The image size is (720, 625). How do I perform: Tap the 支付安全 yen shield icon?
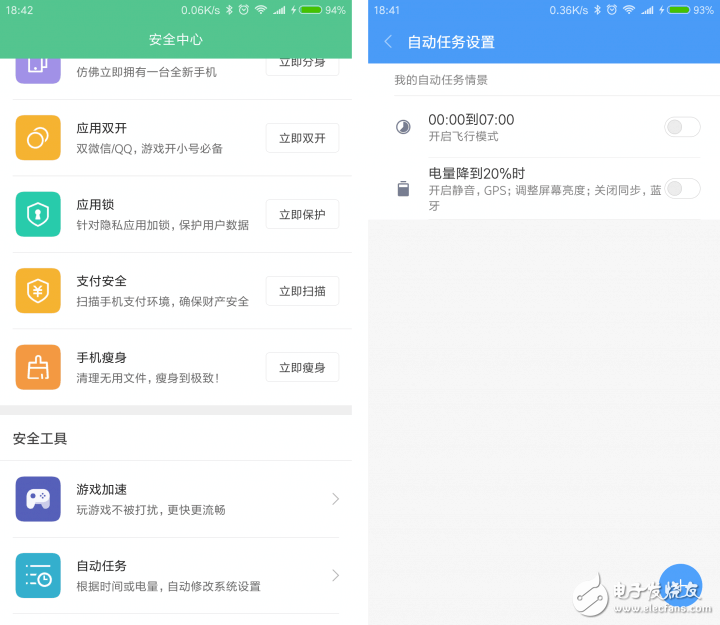(38, 291)
